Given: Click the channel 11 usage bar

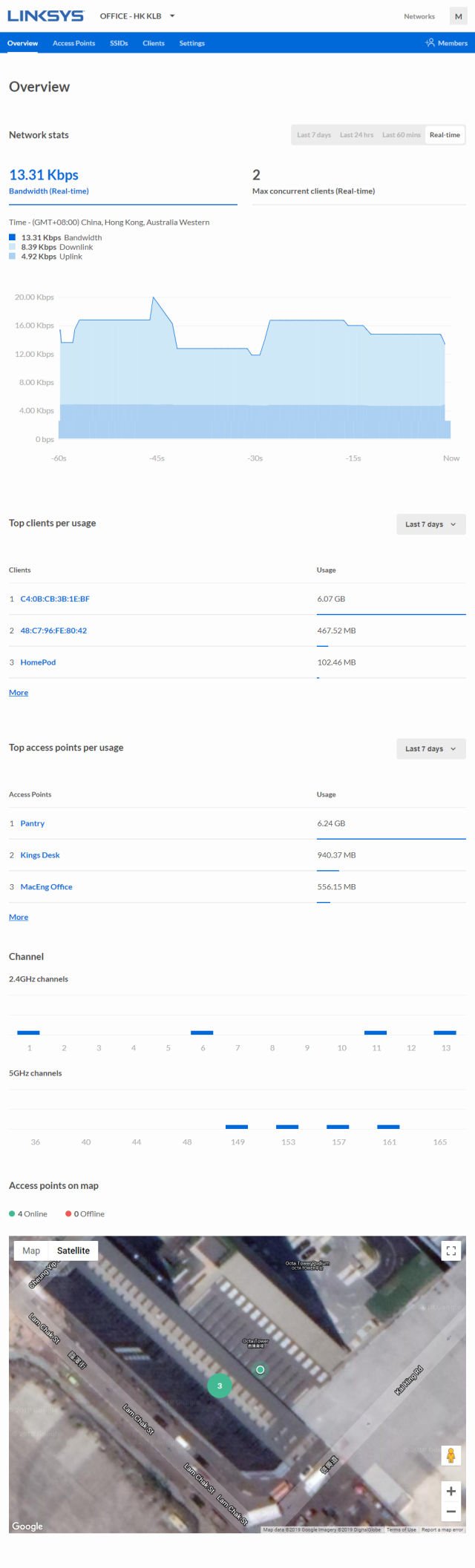Looking at the screenshot, I should point(376,1032).
